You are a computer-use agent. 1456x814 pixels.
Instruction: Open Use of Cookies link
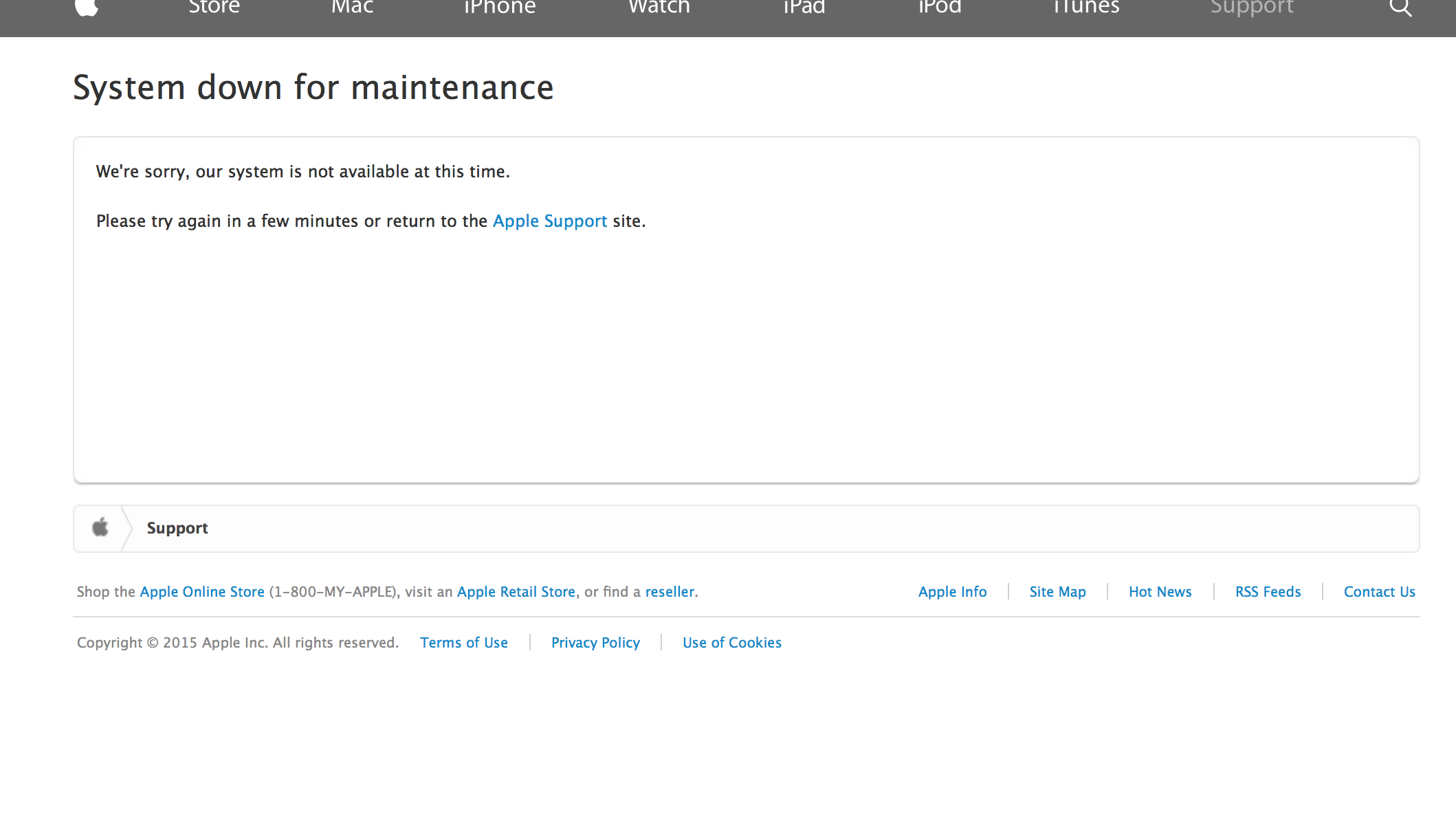[x=732, y=643]
